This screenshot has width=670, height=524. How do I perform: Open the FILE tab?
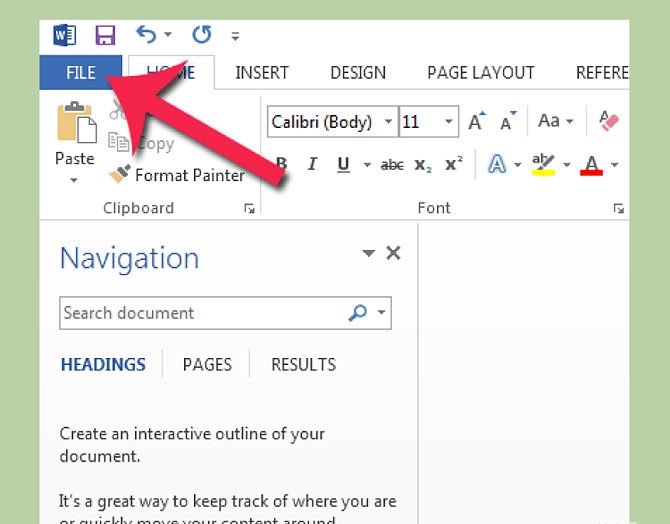pyautogui.click(x=80, y=72)
